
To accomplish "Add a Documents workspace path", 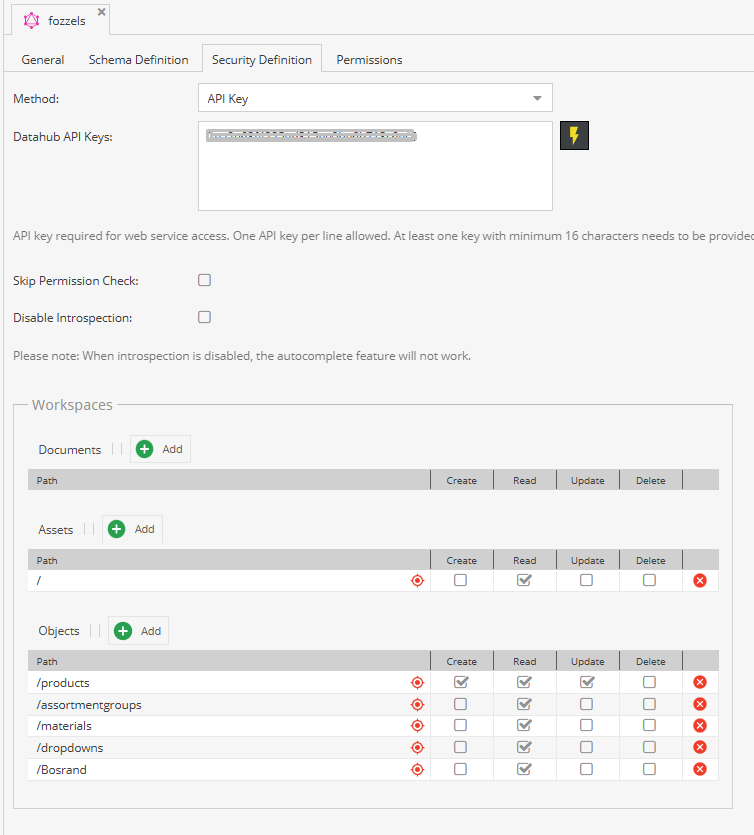I will (160, 449).
